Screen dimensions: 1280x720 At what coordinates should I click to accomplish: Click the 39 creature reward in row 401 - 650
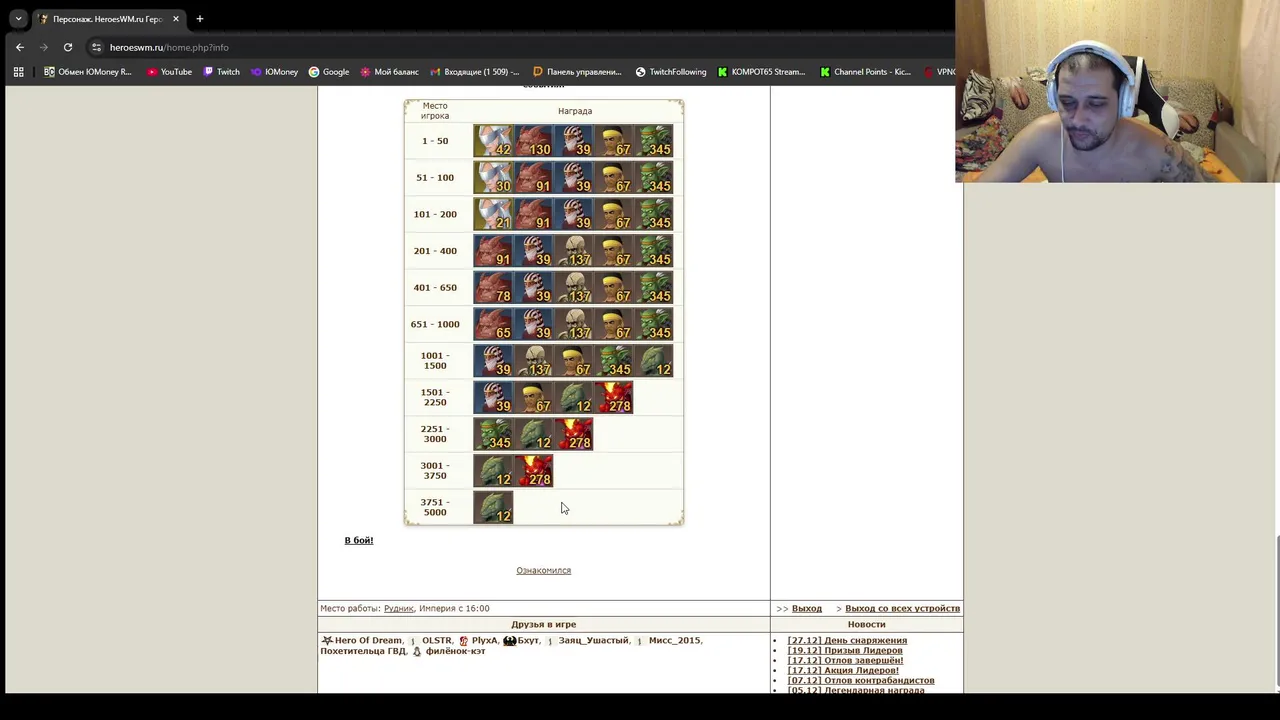click(533, 288)
